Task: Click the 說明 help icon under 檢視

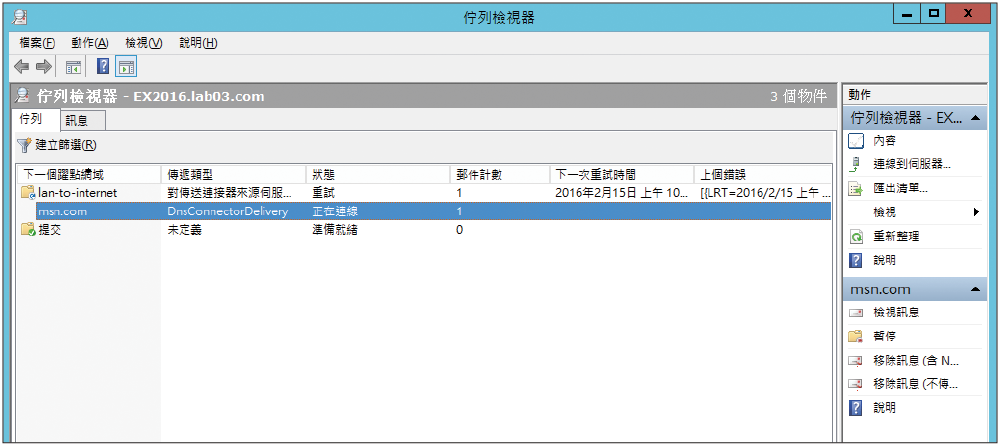Action: 856,261
